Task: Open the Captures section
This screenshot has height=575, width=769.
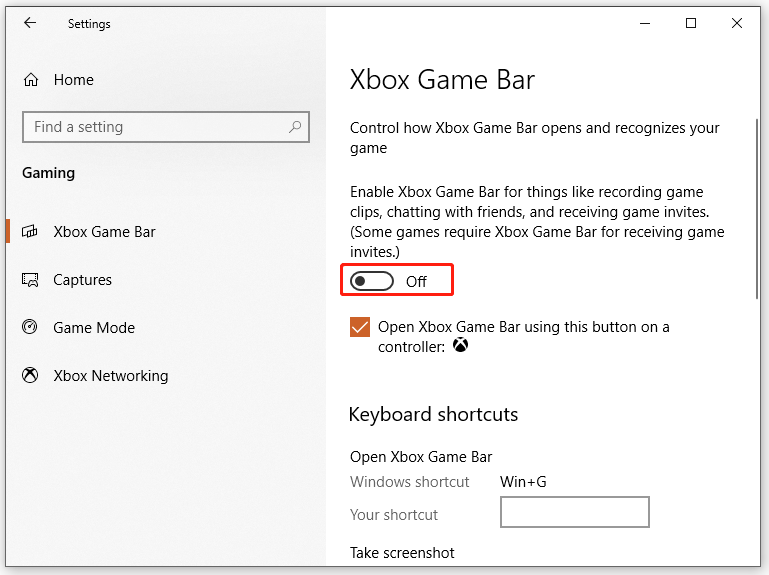Action: tap(82, 280)
